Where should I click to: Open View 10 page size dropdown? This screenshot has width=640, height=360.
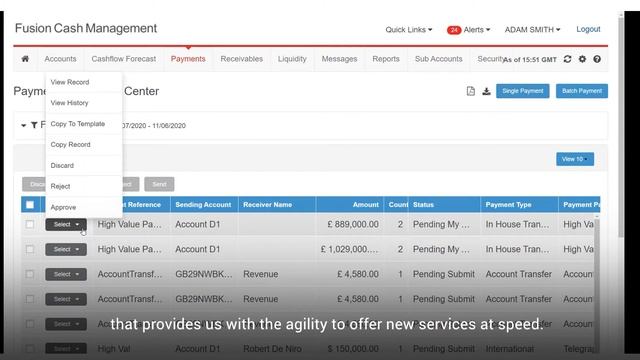pos(575,159)
